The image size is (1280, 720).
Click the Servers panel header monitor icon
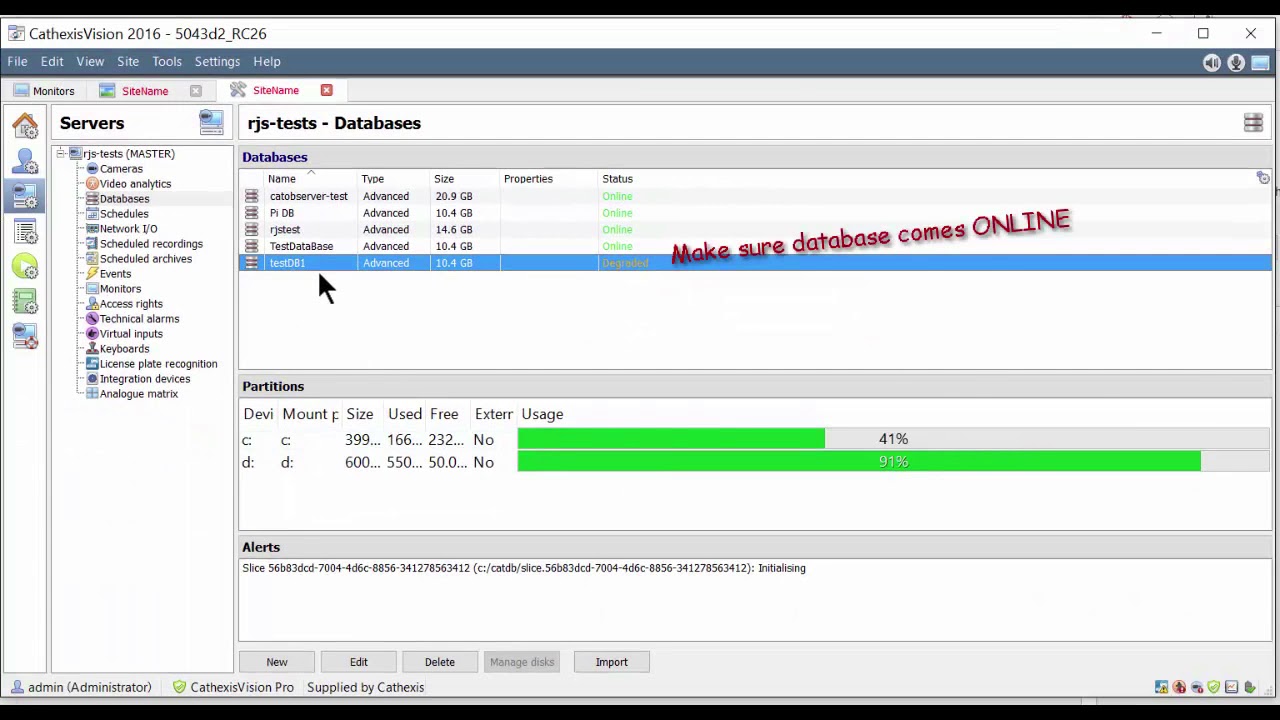pyautogui.click(x=211, y=123)
